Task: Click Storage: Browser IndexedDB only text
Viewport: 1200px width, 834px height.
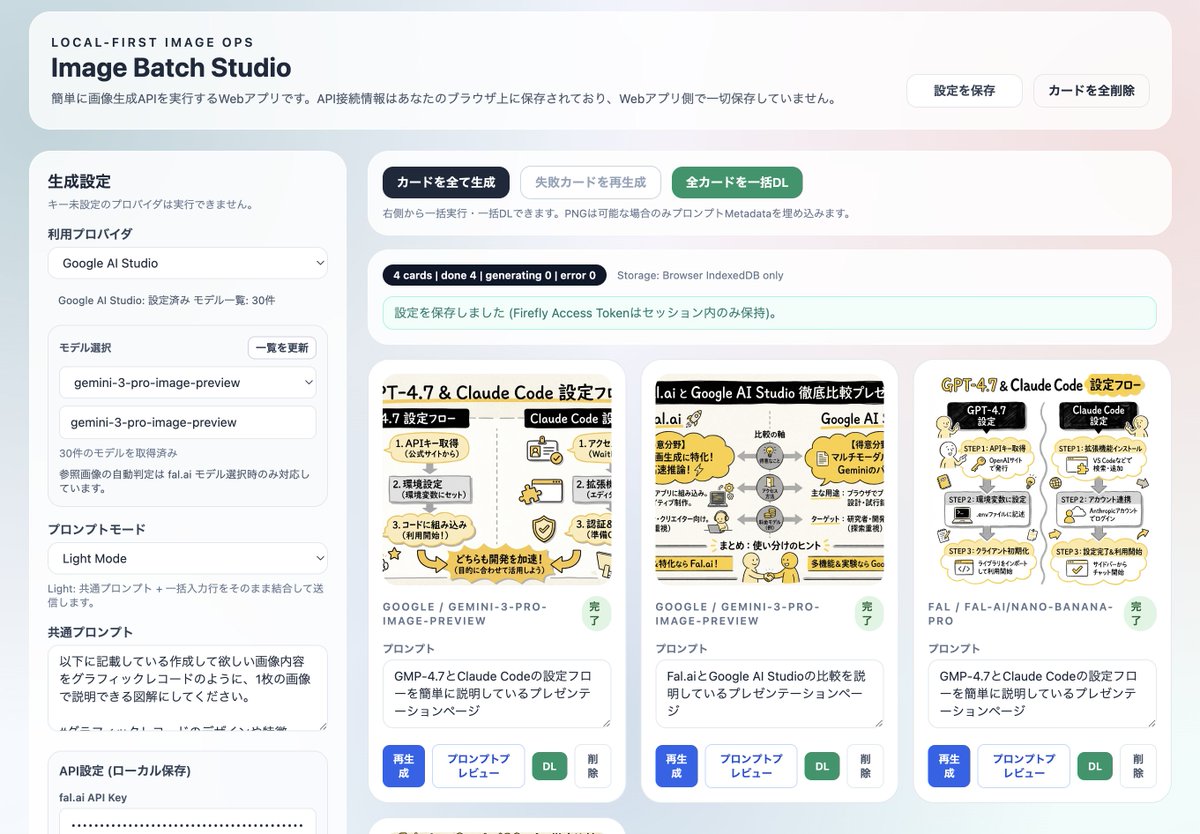Action: click(x=700, y=275)
